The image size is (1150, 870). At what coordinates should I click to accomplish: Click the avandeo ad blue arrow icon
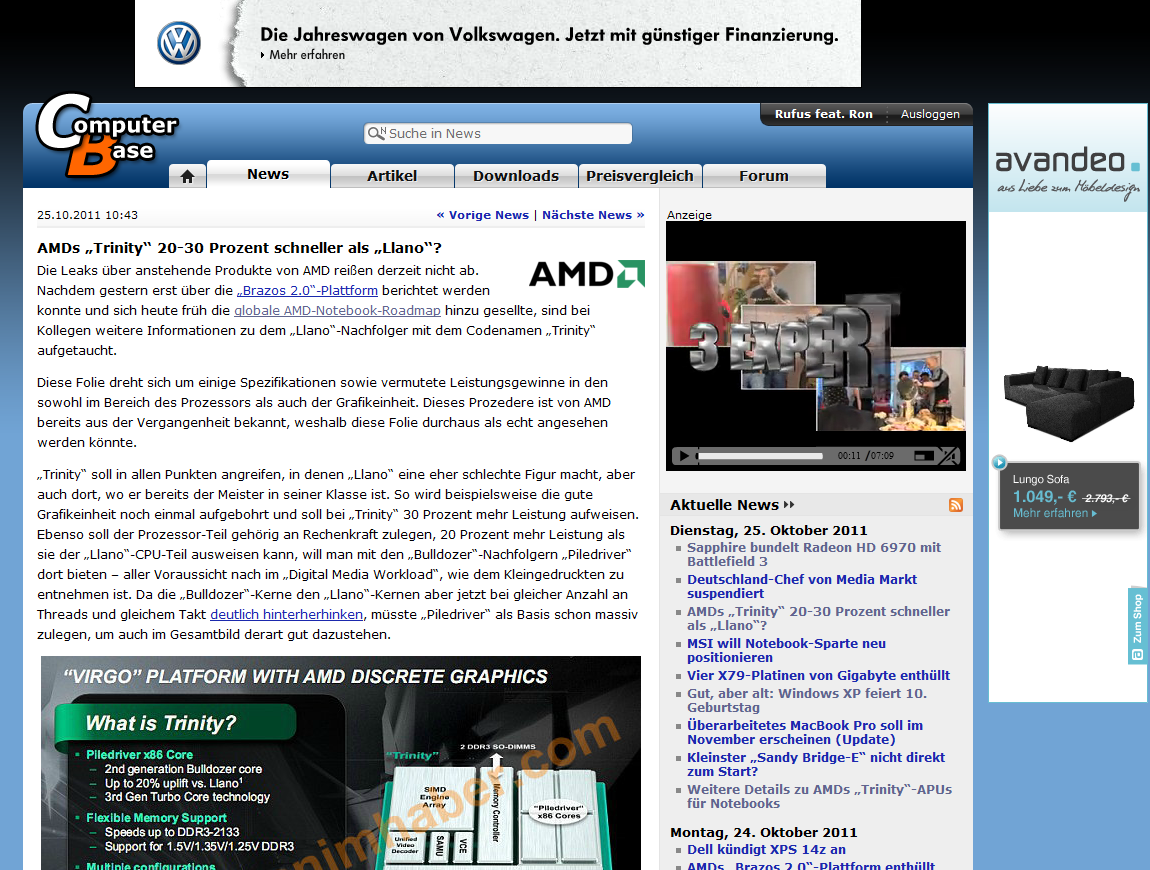(999, 462)
